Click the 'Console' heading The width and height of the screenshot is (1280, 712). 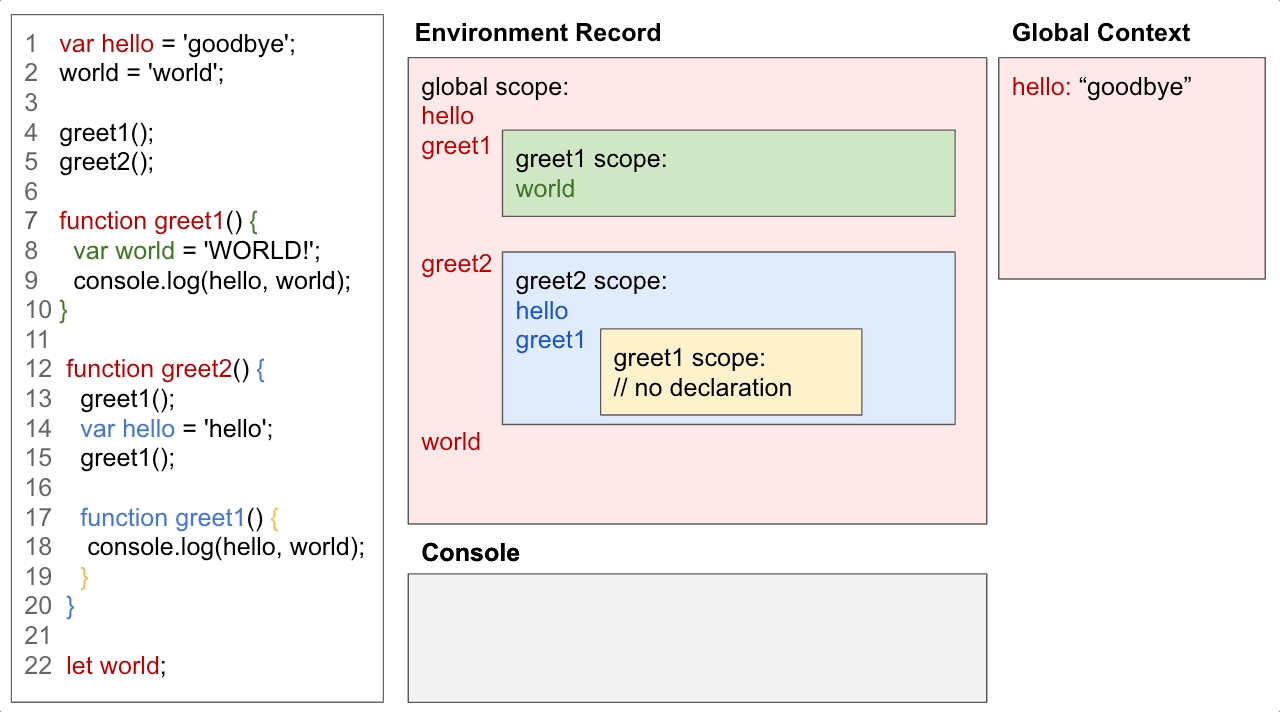coord(470,553)
